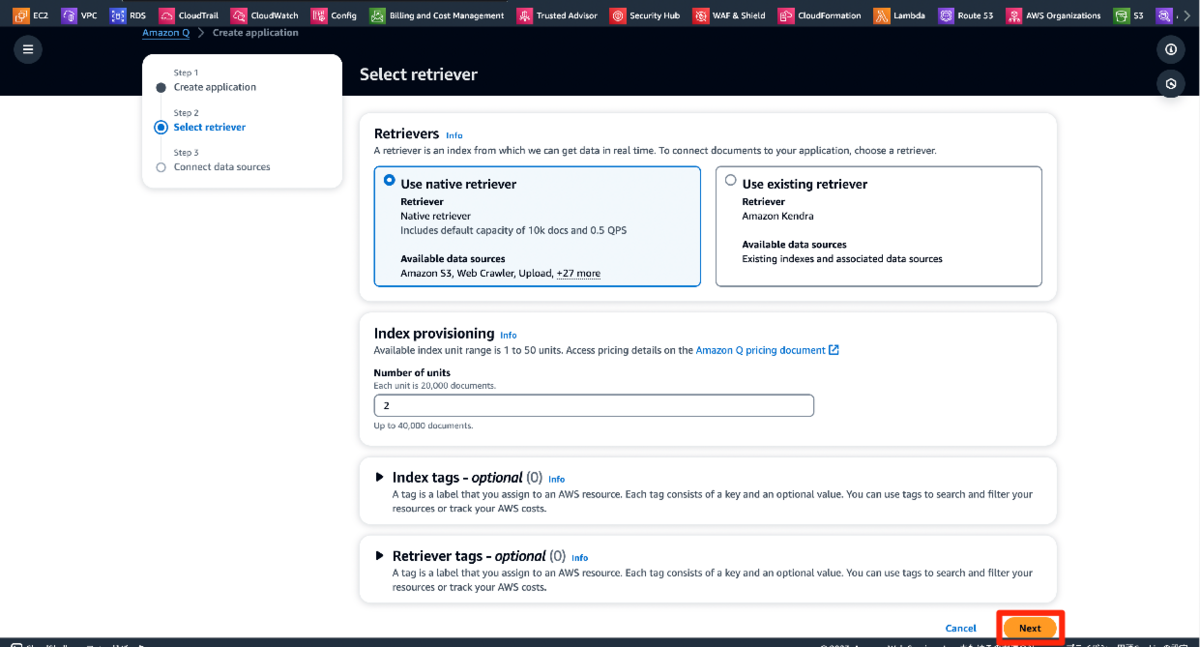Viewport: 1200px width, 647px height.
Task: Open the RDS service shortcut icon
Action: pos(118,16)
